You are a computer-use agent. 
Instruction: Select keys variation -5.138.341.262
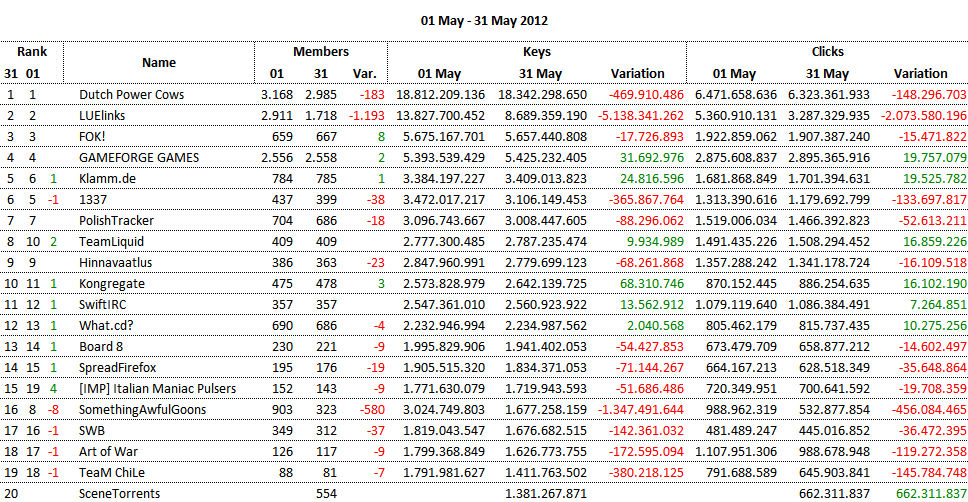(x=641, y=115)
